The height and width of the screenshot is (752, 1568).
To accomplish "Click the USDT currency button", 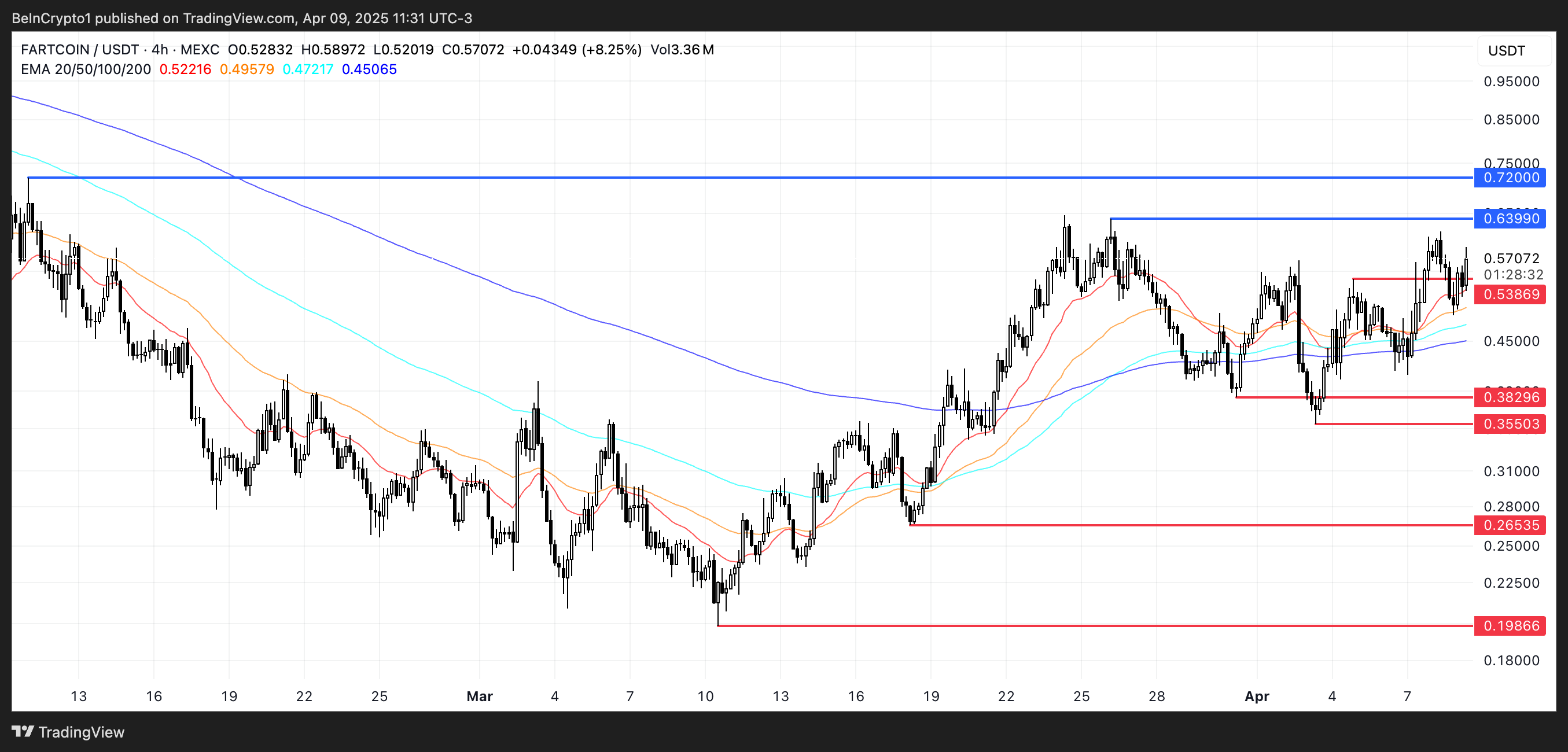I will coord(1506,50).
